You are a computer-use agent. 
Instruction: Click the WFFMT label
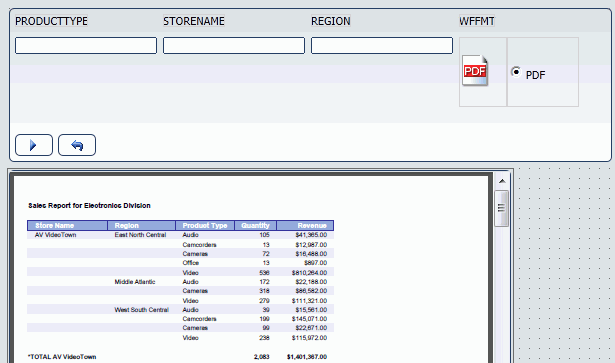(477, 21)
